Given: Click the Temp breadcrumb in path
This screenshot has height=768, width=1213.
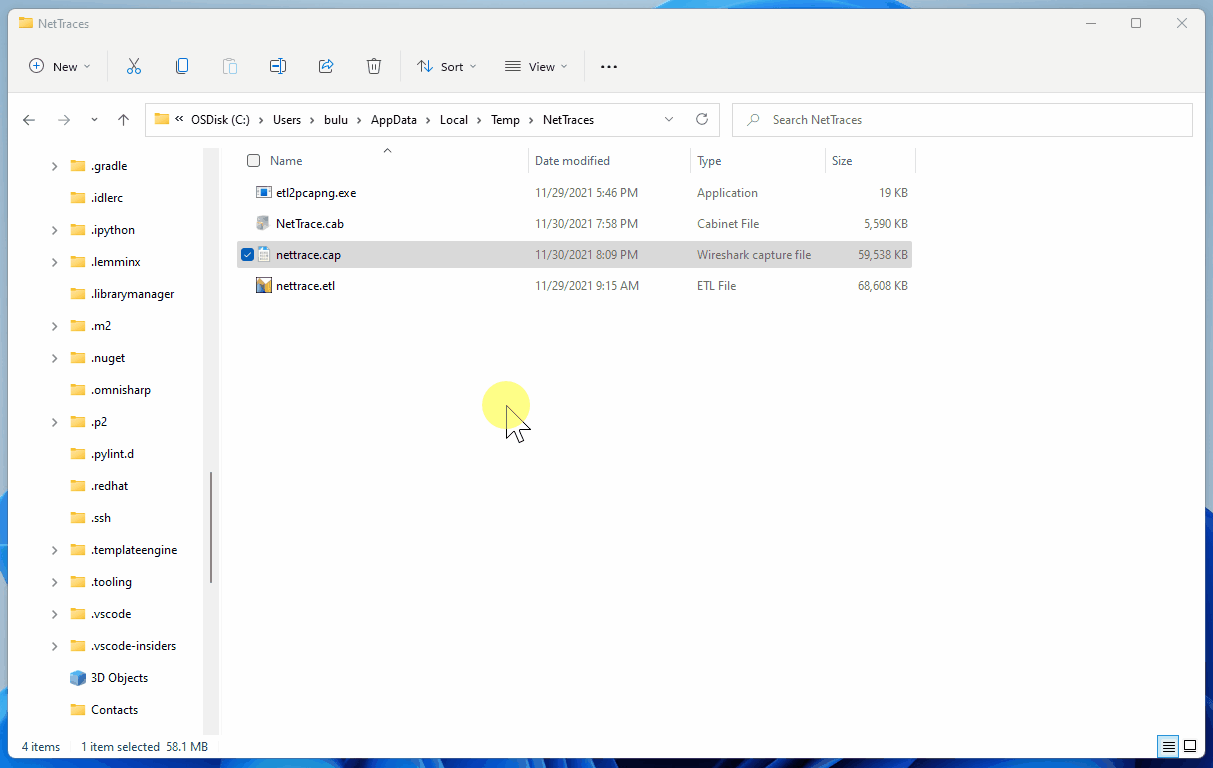Looking at the screenshot, I should coord(505,120).
